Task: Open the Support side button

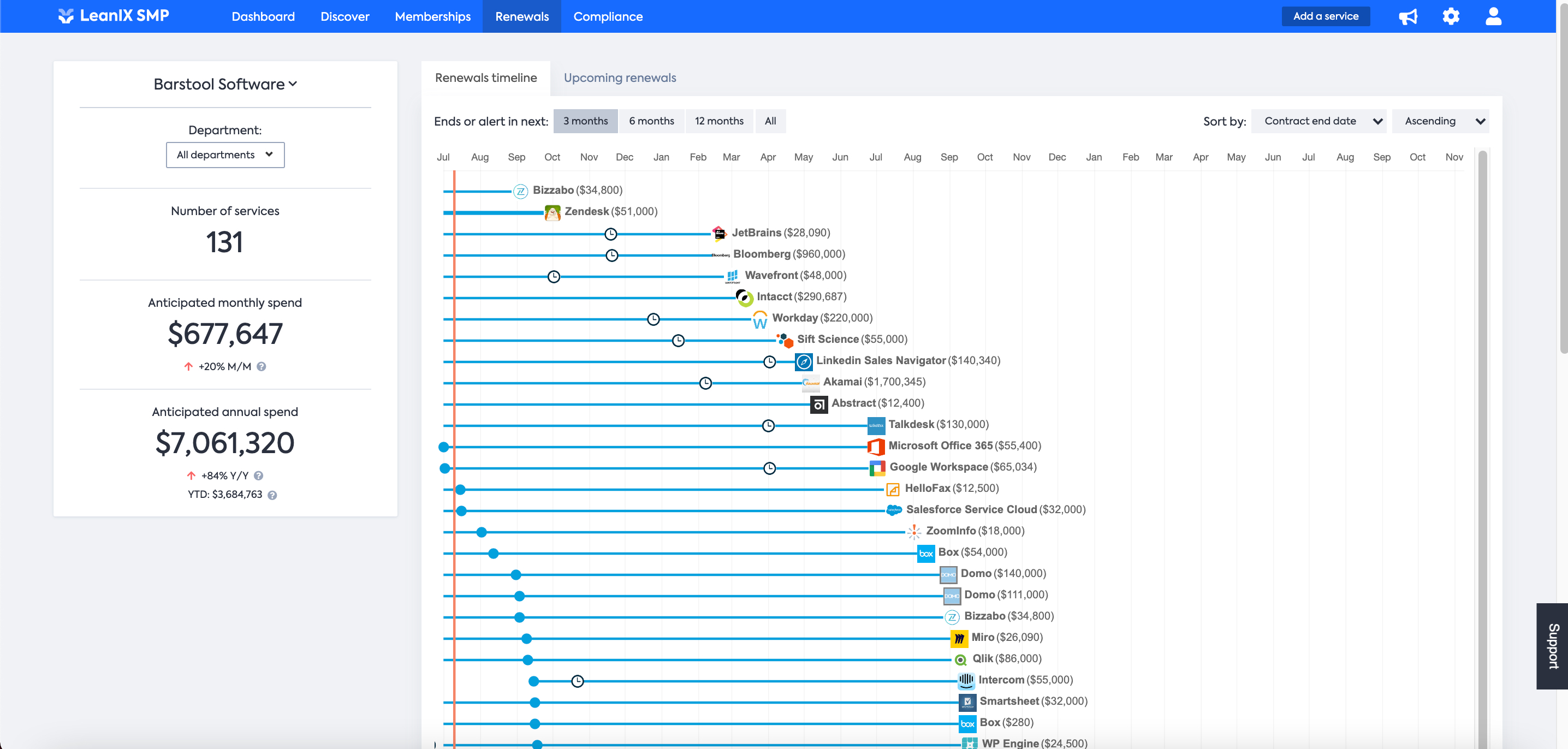Action: 1552,646
